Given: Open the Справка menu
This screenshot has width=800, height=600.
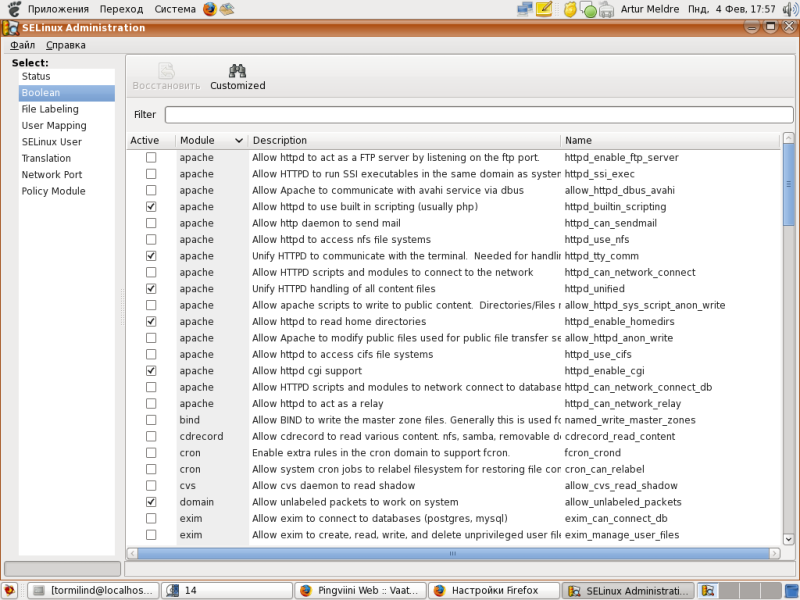Looking at the screenshot, I should [x=66, y=45].
